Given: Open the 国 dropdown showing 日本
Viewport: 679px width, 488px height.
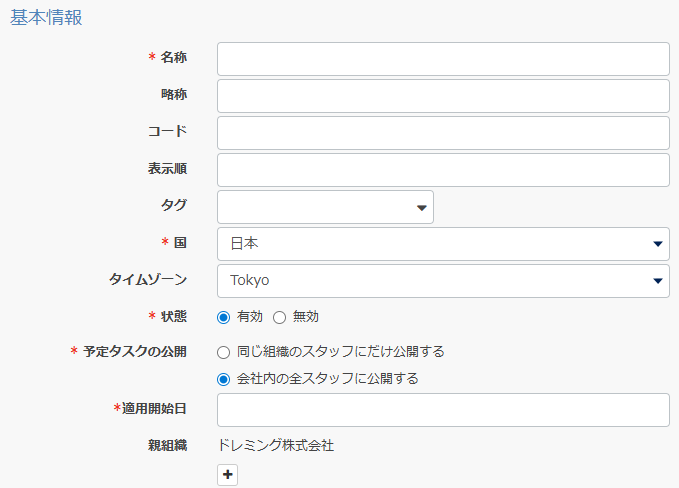Looking at the screenshot, I should point(443,244).
